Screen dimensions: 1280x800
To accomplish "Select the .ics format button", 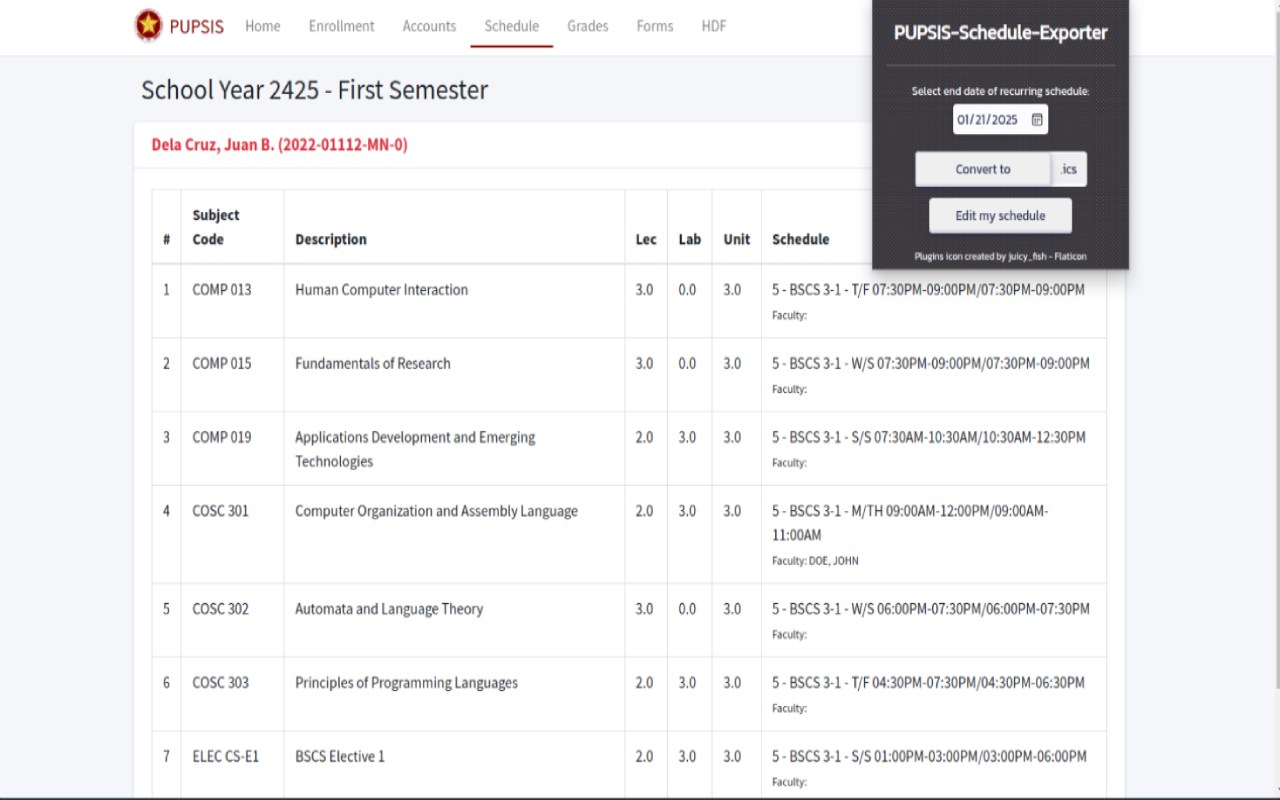I will click(1069, 169).
